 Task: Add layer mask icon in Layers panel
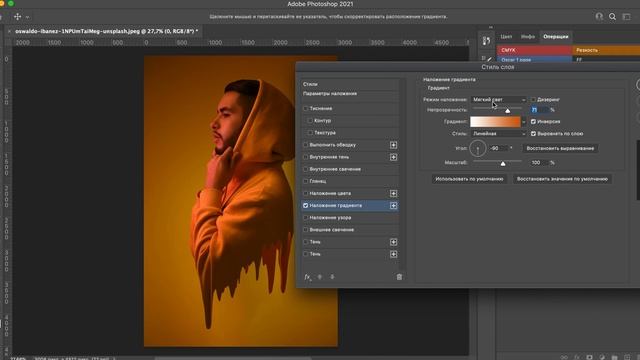click(589, 357)
